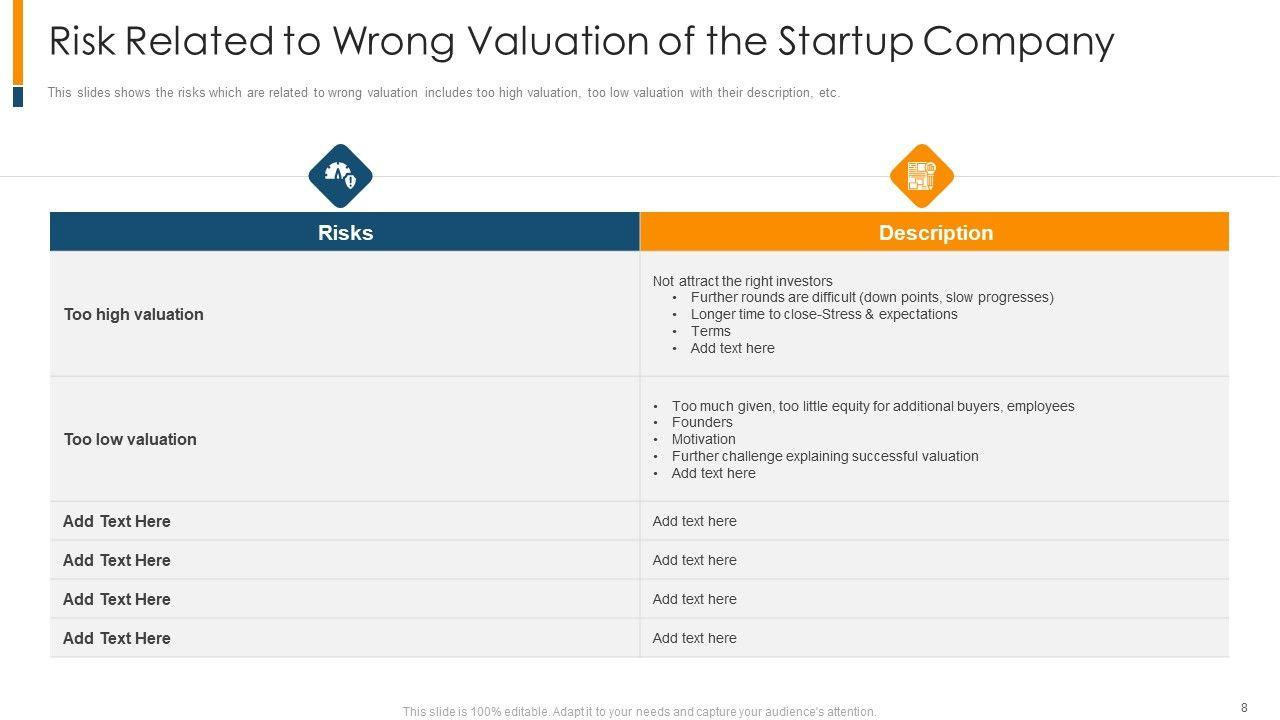1280x720 pixels.
Task: Click the '100% editable' footer note
Action: tap(639, 712)
